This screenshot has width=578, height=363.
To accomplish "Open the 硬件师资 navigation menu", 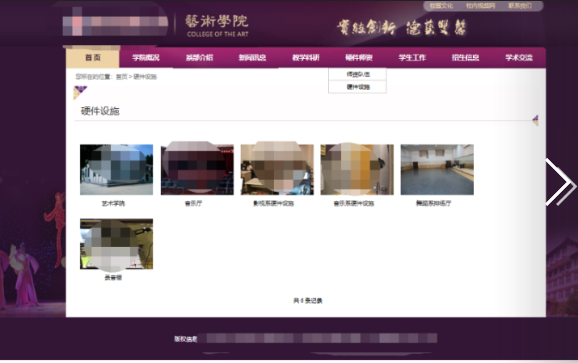I will pyautogui.click(x=359, y=58).
